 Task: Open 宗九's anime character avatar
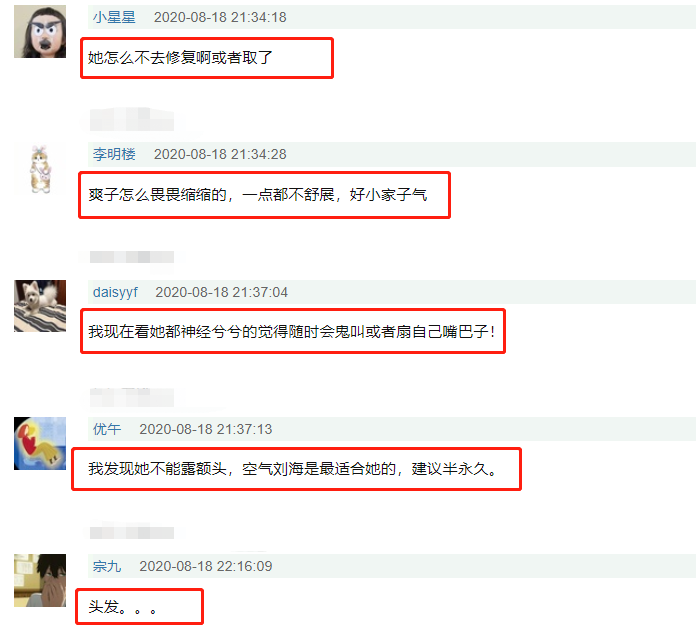(x=40, y=580)
